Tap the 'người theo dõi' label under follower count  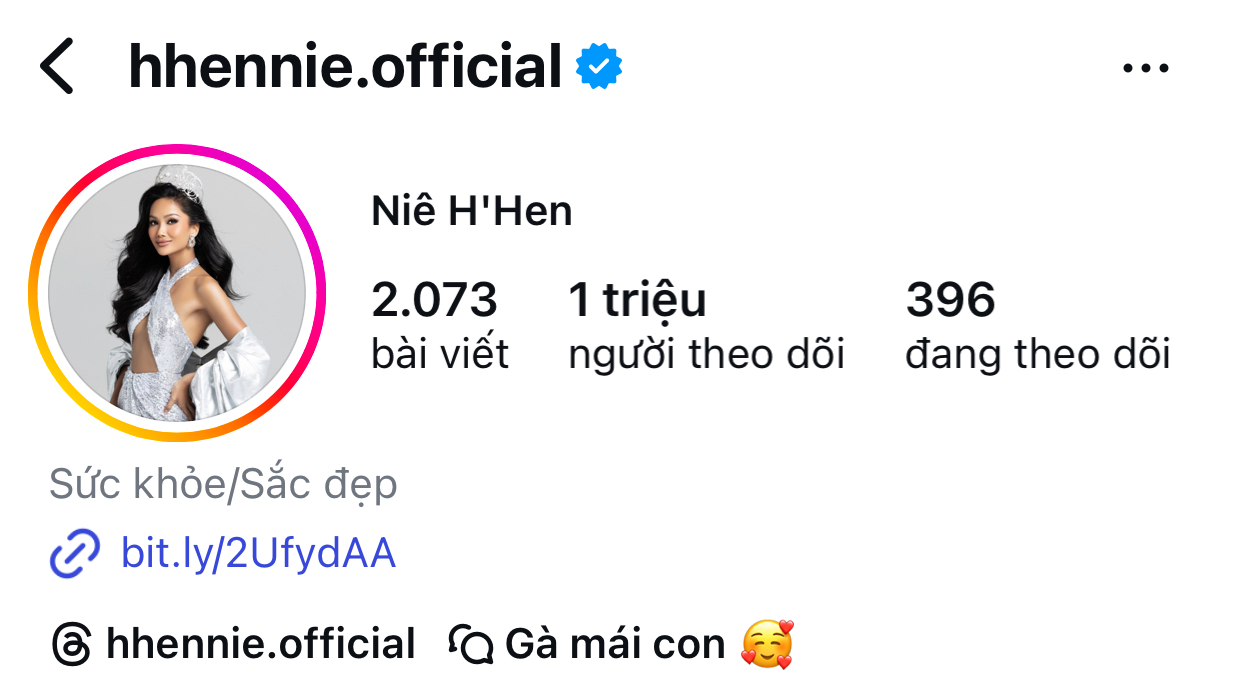click(x=705, y=354)
